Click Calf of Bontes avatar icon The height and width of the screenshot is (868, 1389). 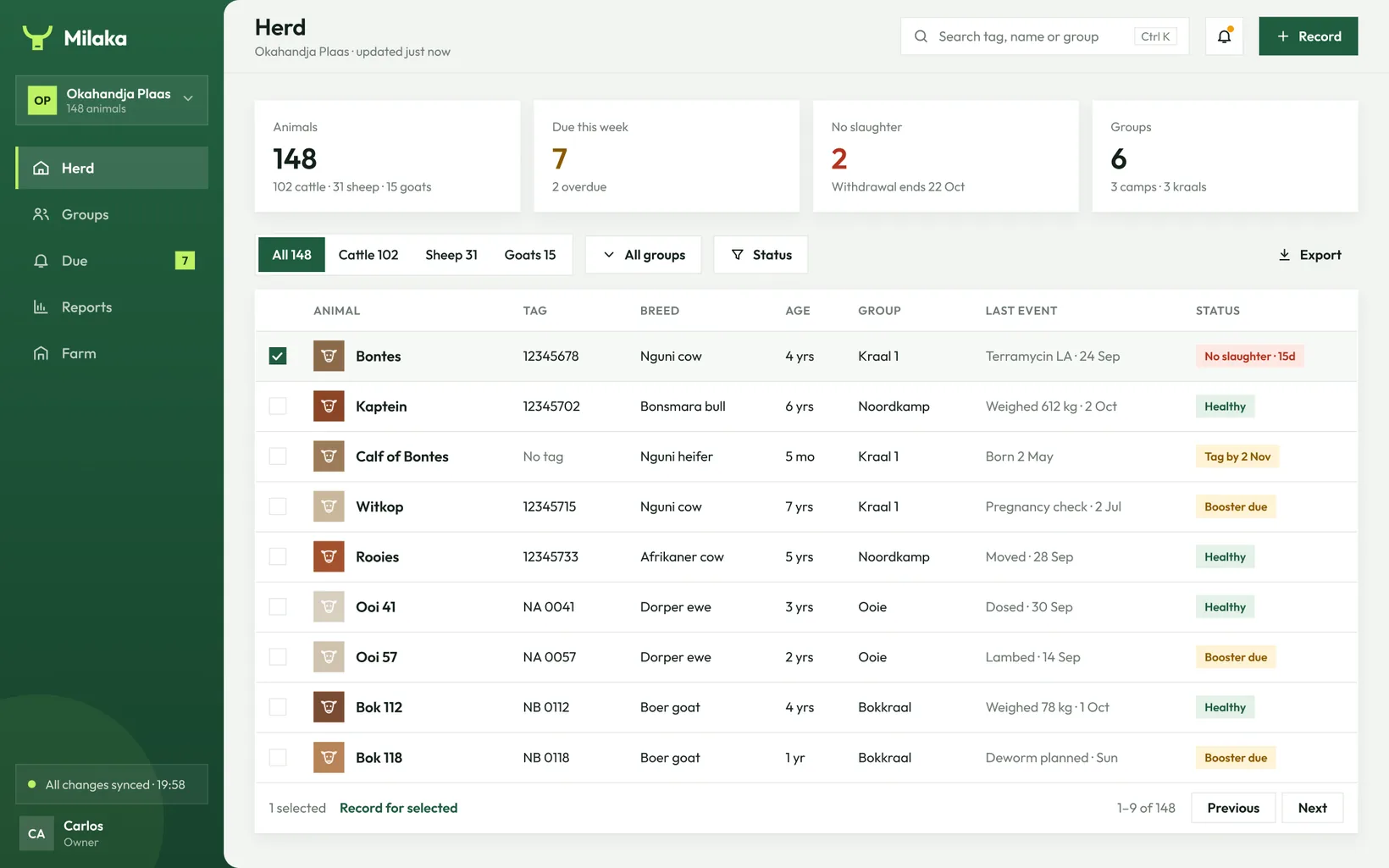pos(329,456)
